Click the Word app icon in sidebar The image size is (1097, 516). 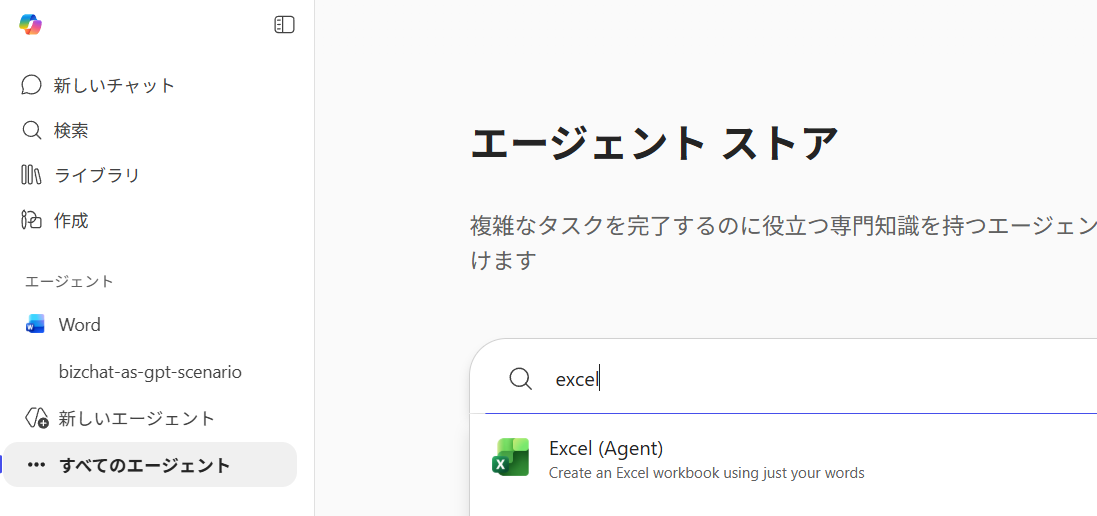(36, 325)
